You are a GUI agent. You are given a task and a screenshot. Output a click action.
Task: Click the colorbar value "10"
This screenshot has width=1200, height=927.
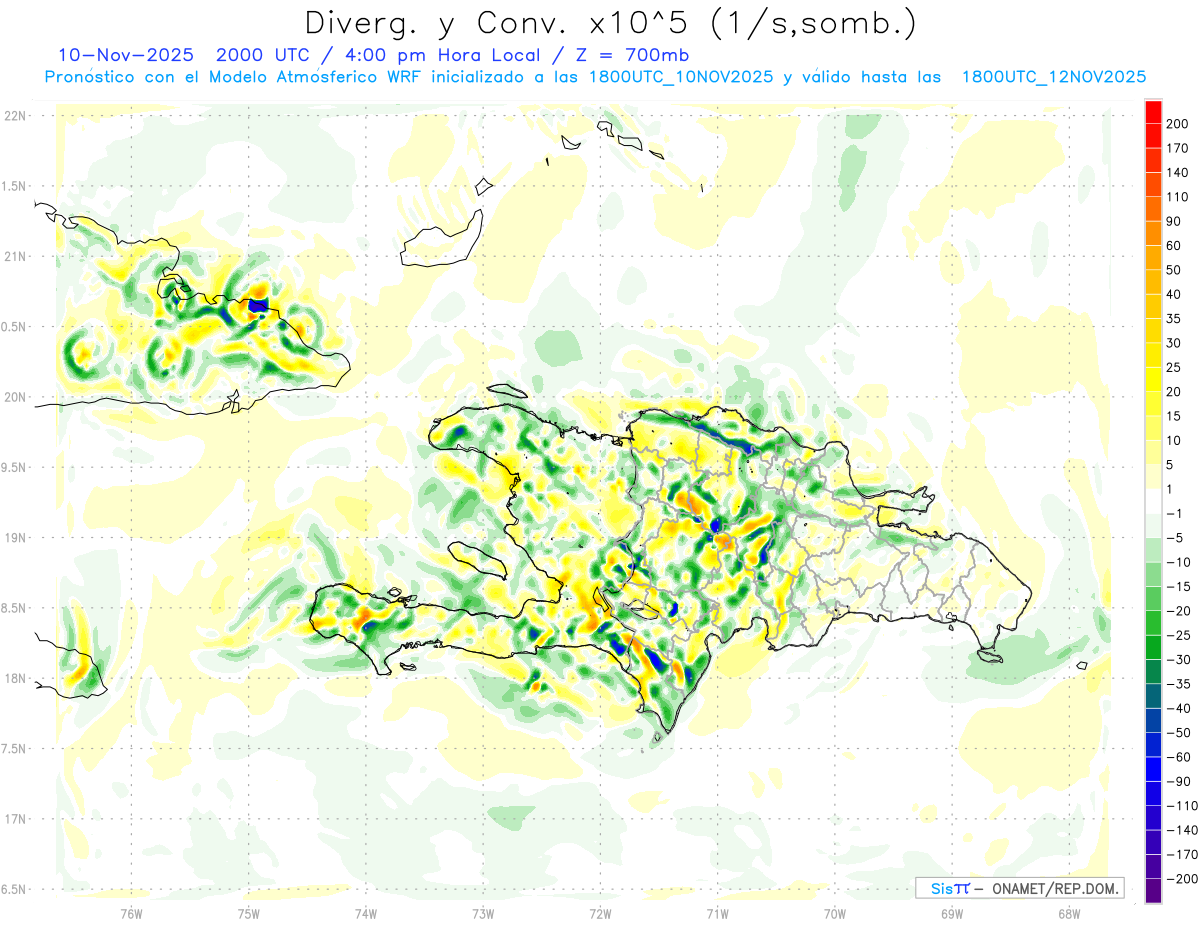click(1176, 440)
